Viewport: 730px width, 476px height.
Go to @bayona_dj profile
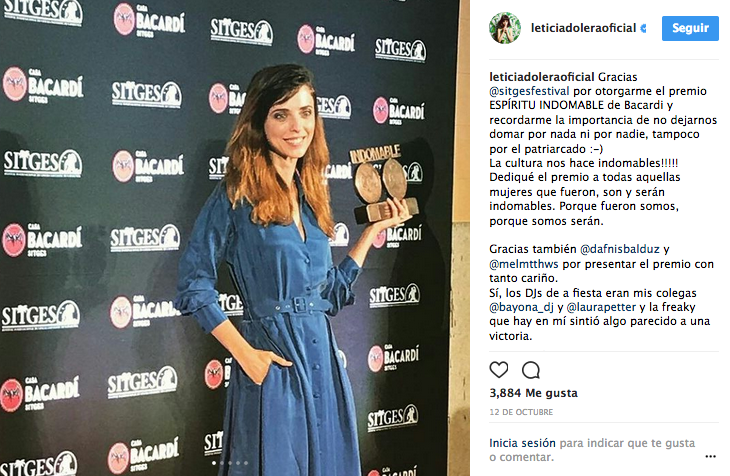pyautogui.click(x=521, y=307)
